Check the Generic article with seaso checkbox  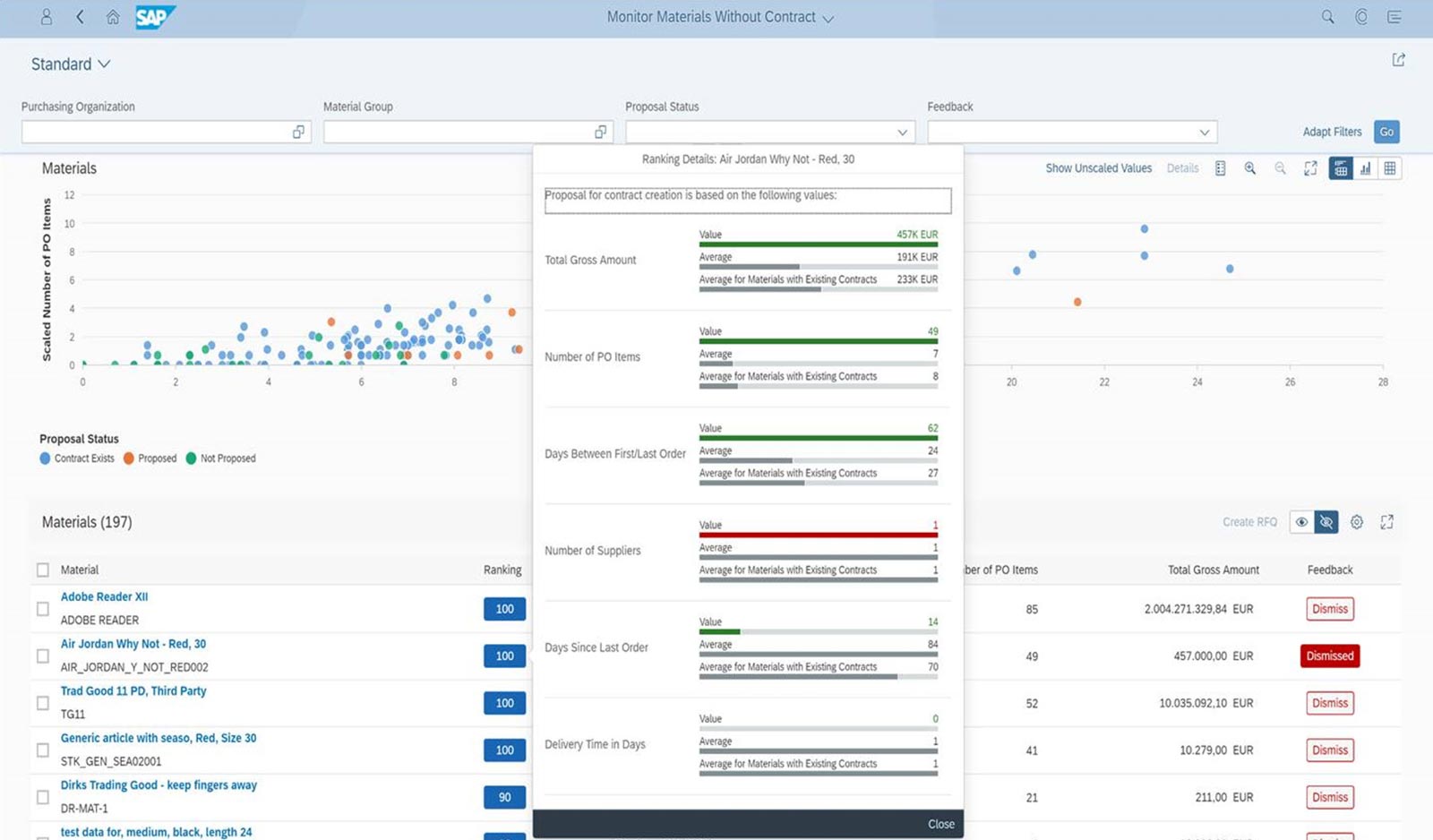coord(43,750)
